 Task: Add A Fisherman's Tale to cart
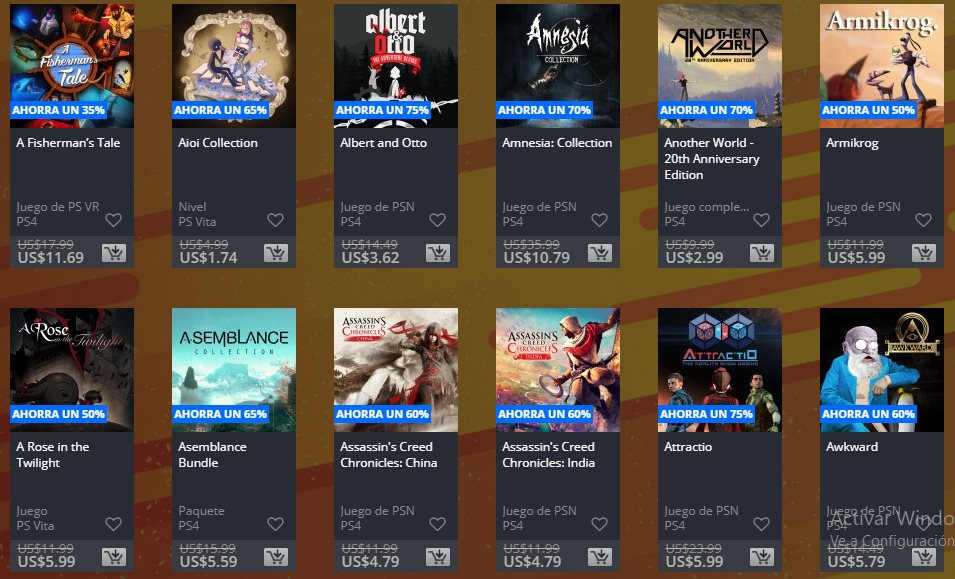114,253
